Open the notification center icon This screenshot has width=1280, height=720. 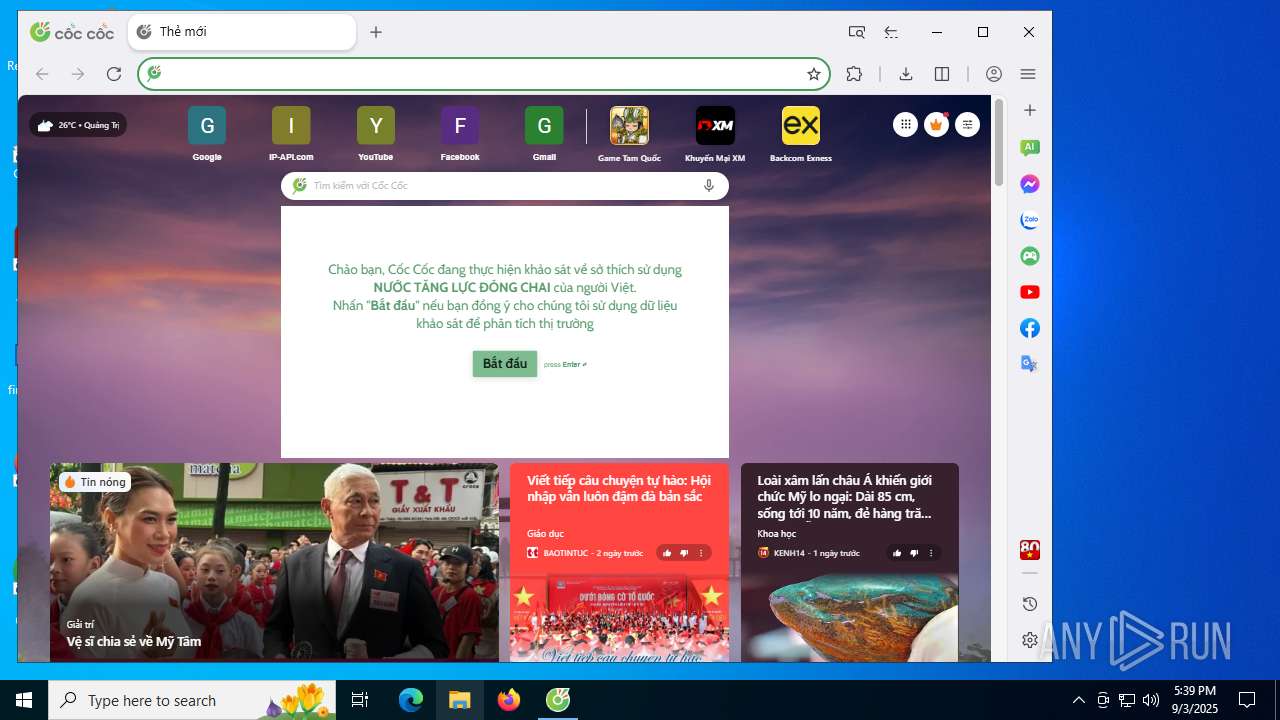click(x=1247, y=700)
